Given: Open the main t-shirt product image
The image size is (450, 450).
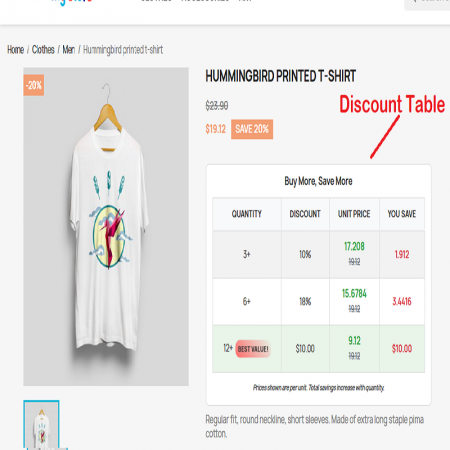Looking at the screenshot, I should (106, 227).
